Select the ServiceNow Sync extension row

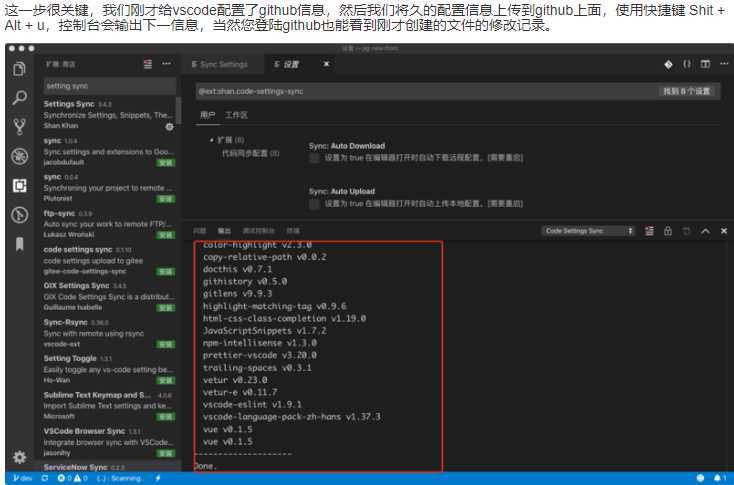coord(108,467)
